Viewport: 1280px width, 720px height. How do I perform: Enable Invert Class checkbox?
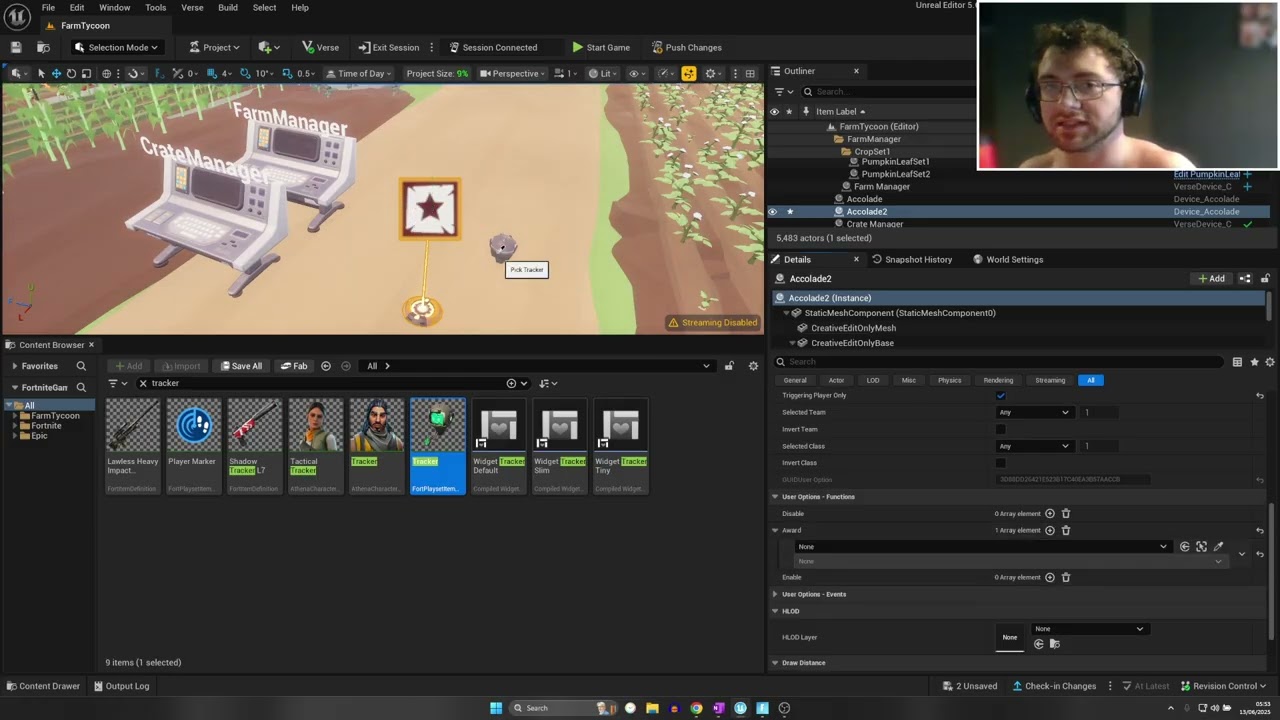point(1000,463)
